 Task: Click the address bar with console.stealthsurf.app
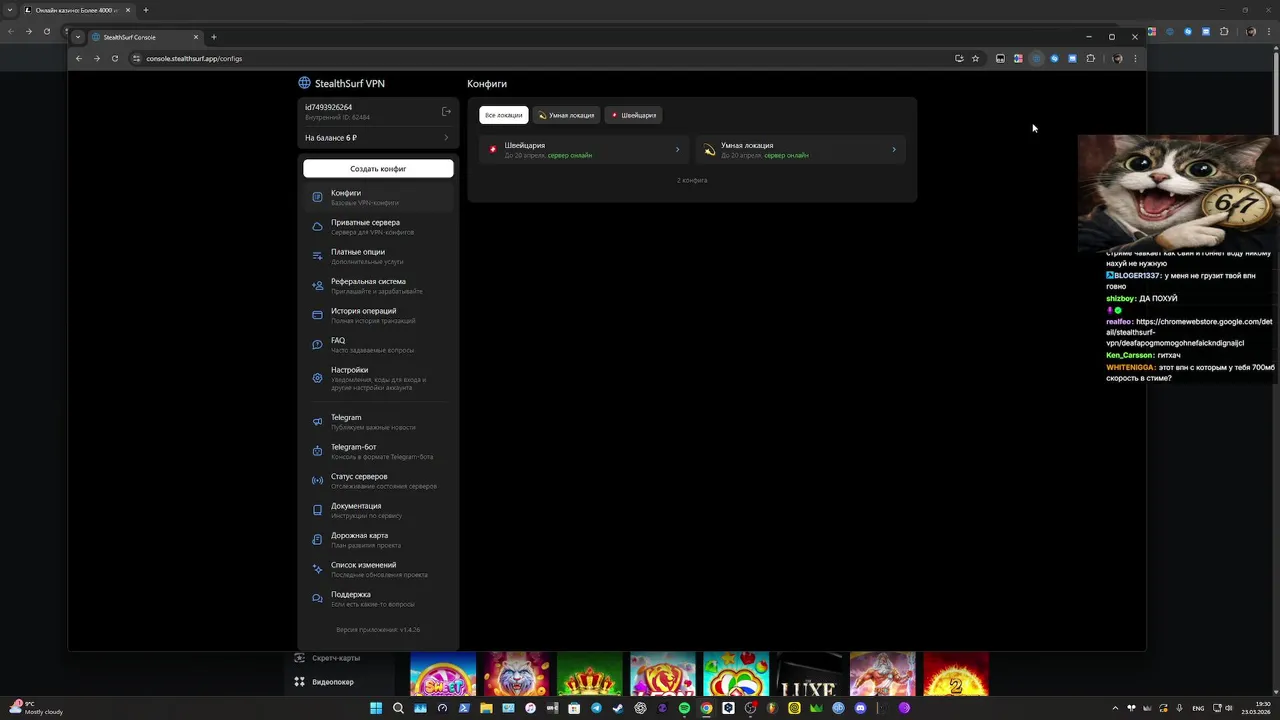[540, 58]
